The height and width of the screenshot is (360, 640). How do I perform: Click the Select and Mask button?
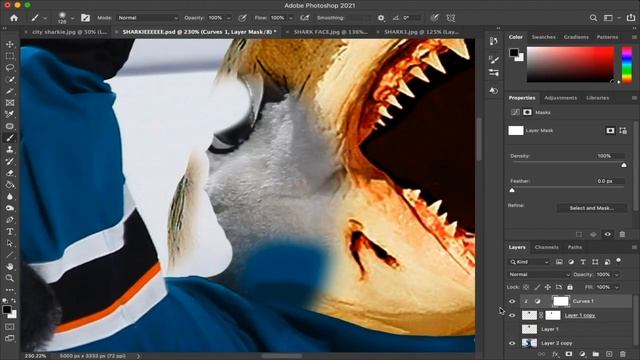pos(591,208)
